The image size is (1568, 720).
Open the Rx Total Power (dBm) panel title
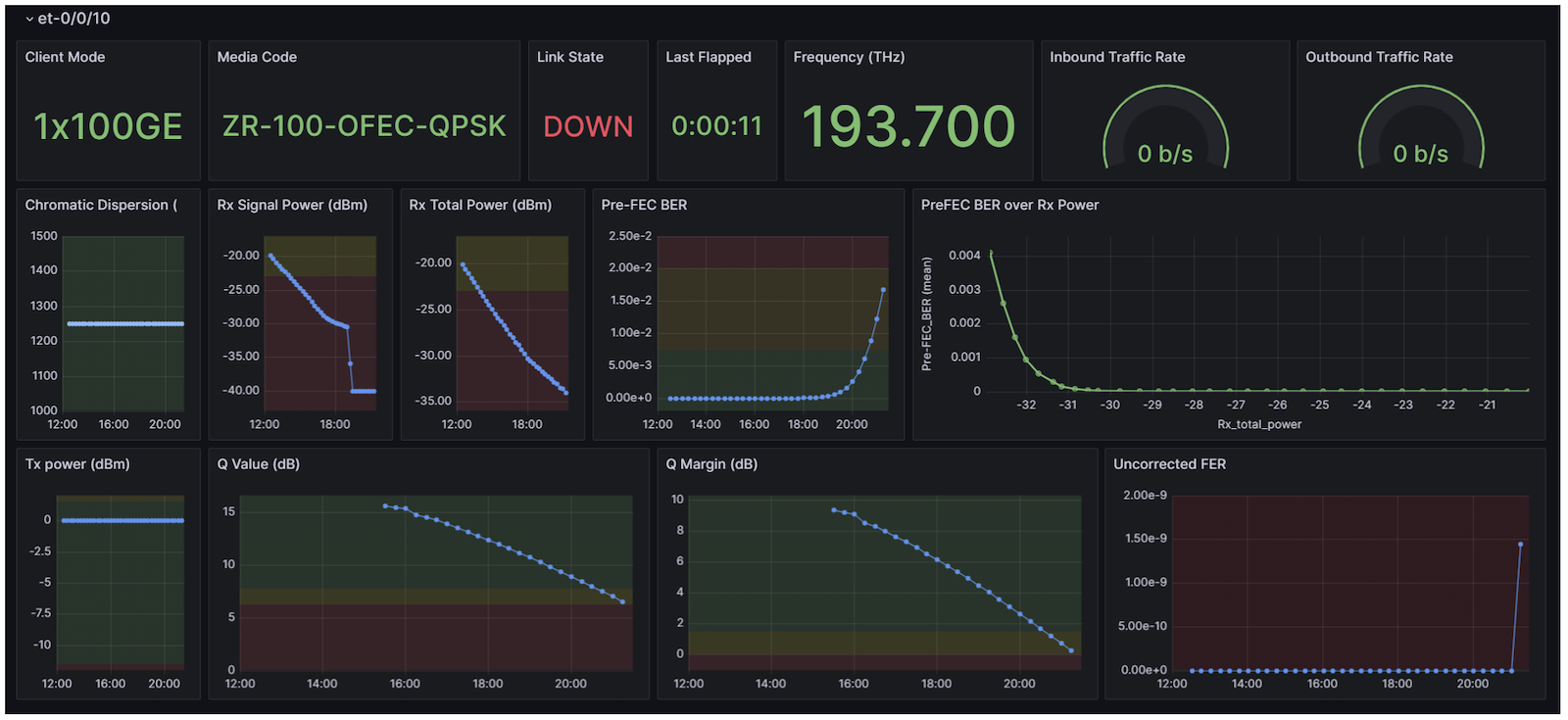(480, 205)
